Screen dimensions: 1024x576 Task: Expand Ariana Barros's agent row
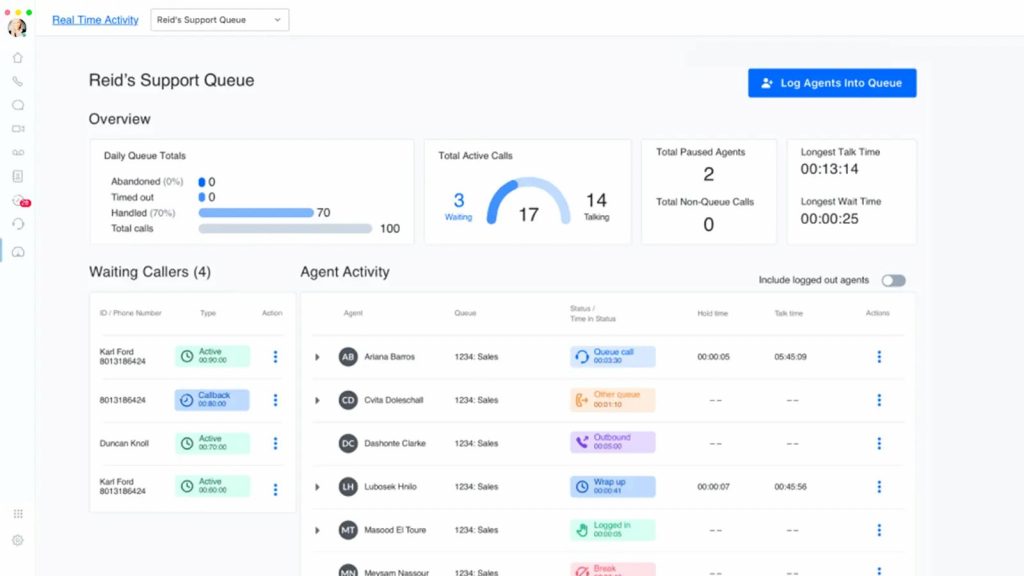[x=317, y=356]
